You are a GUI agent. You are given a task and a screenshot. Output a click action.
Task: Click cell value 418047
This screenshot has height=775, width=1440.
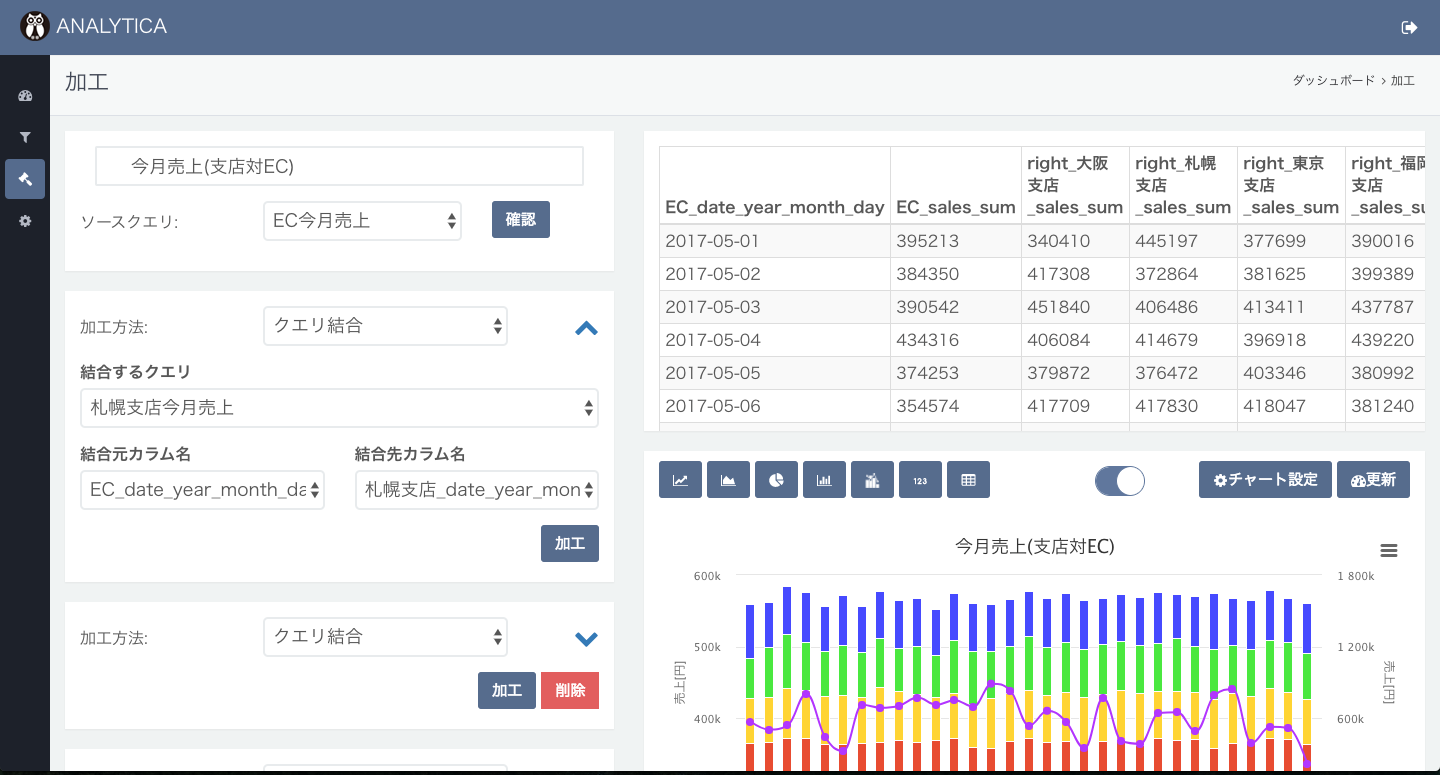click(1291, 406)
